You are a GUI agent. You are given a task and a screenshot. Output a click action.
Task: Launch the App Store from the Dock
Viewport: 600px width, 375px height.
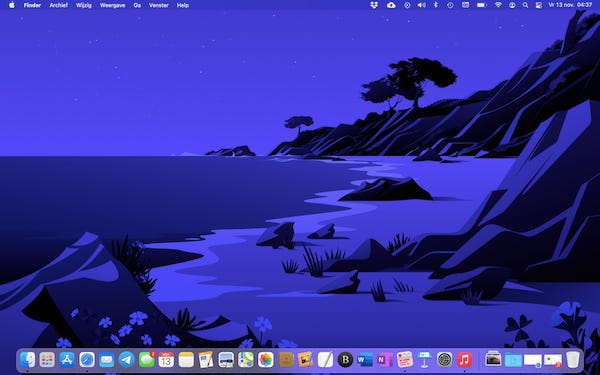(67, 360)
